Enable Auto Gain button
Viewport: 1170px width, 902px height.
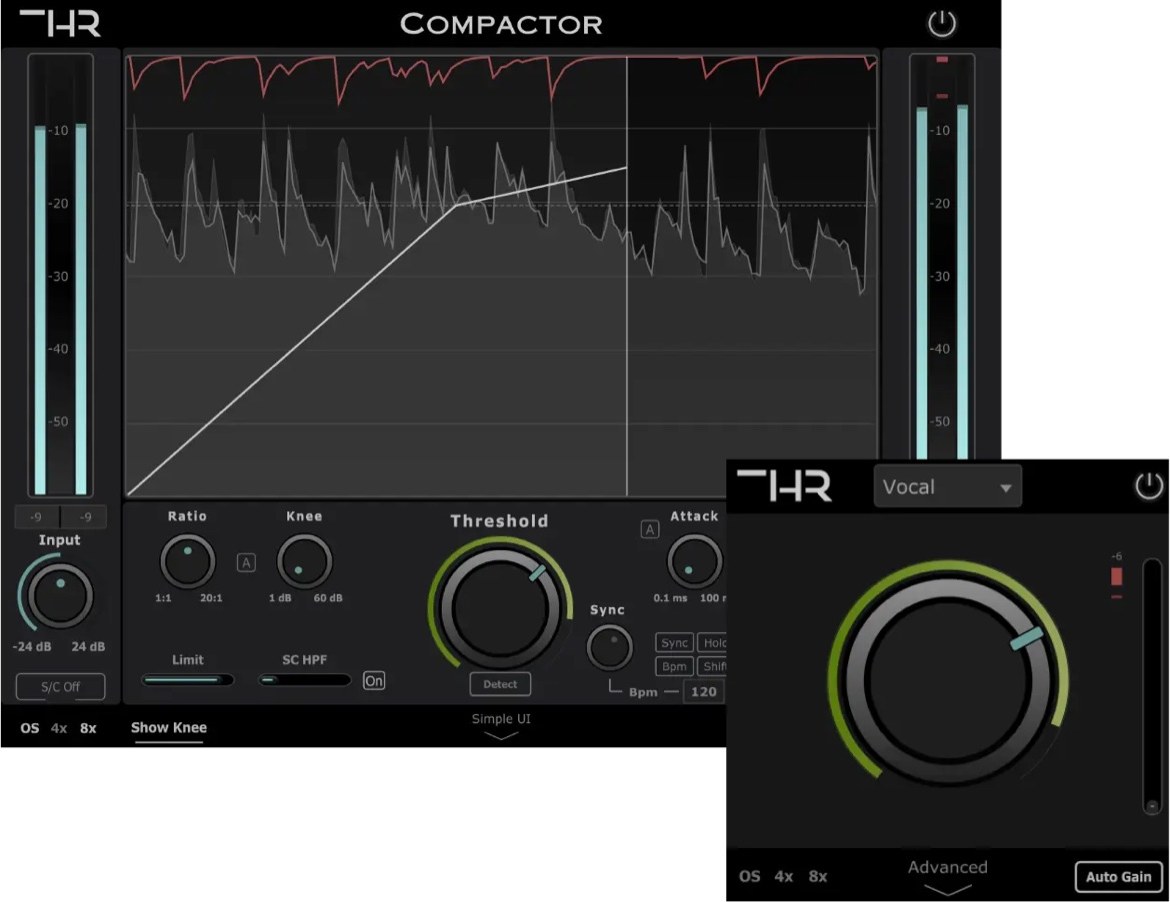[x=1118, y=877]
